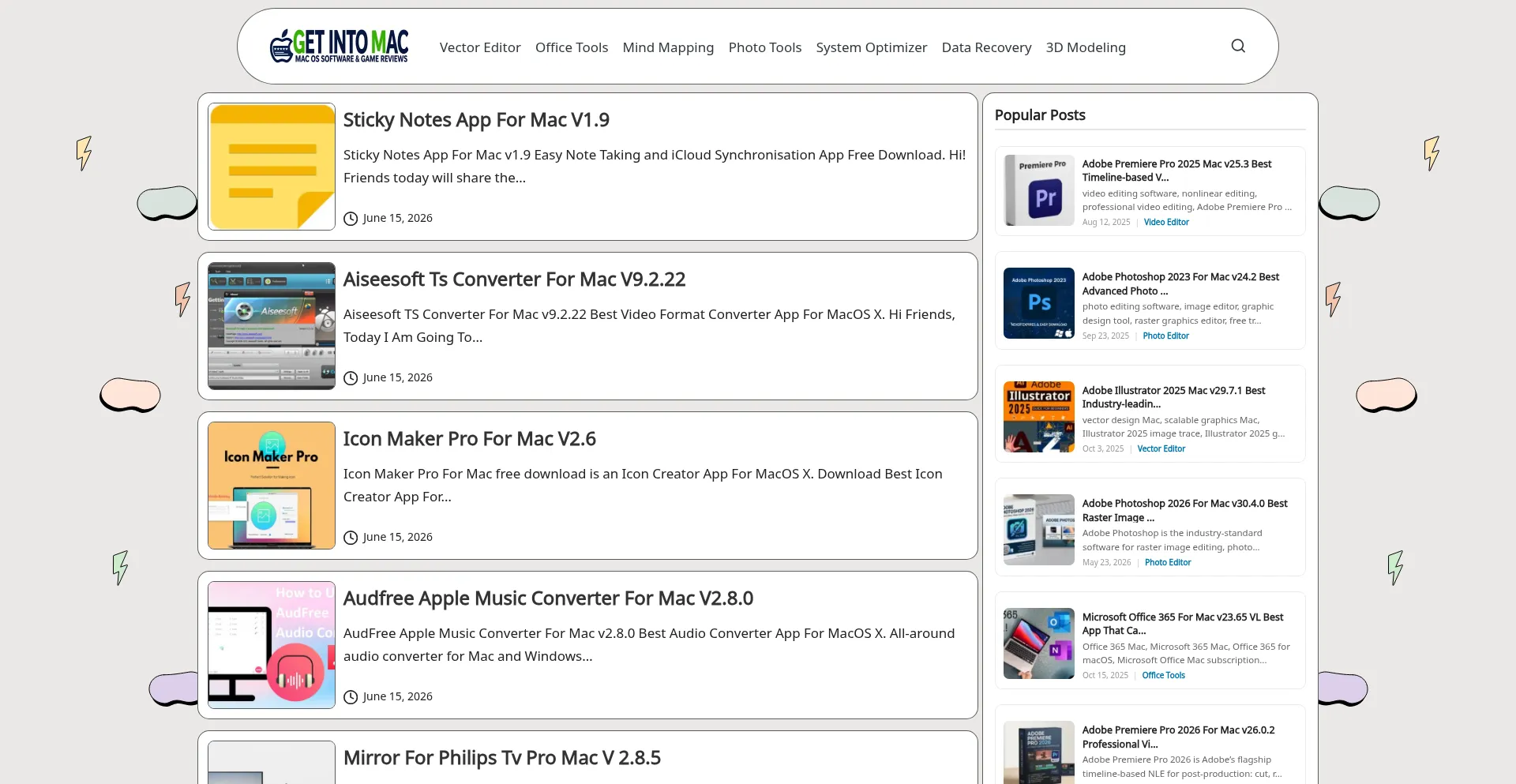Click the Aiseesoft converter screenshot thumbnail
Viewport: 1516px width, 784px height.
[x=272, y=326]
